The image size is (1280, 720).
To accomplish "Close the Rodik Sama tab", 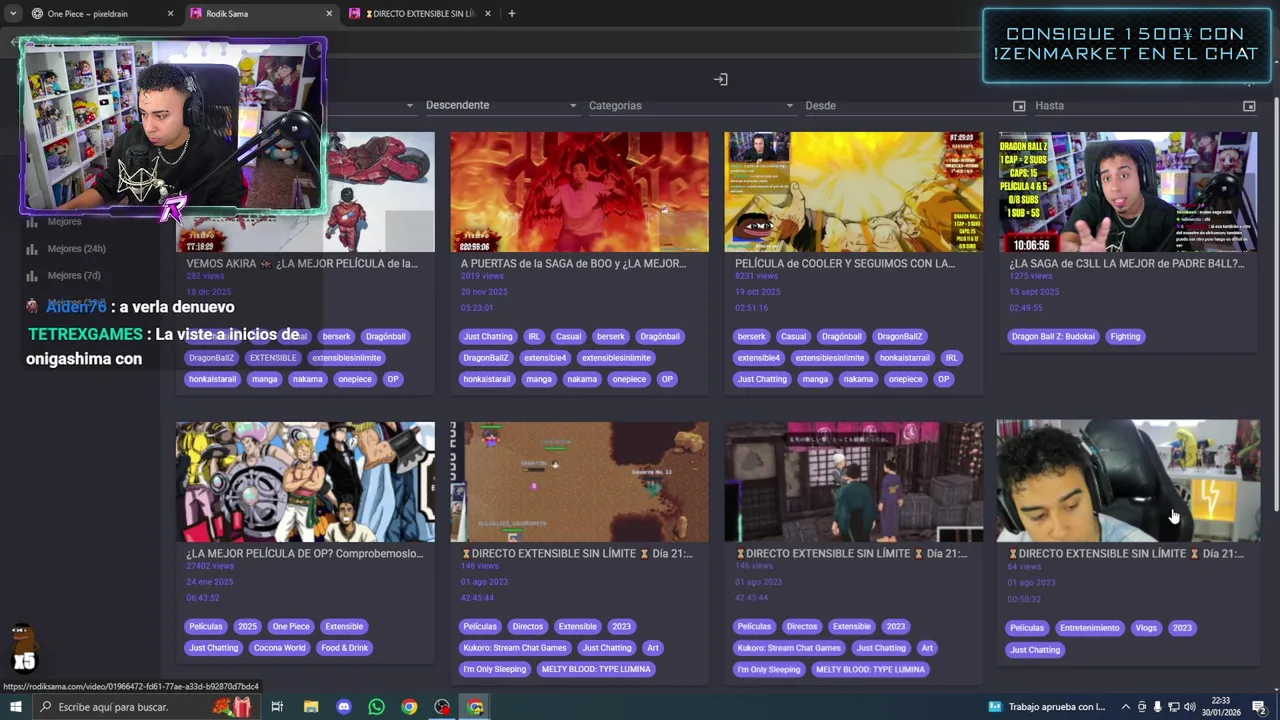I will [329, 14].
